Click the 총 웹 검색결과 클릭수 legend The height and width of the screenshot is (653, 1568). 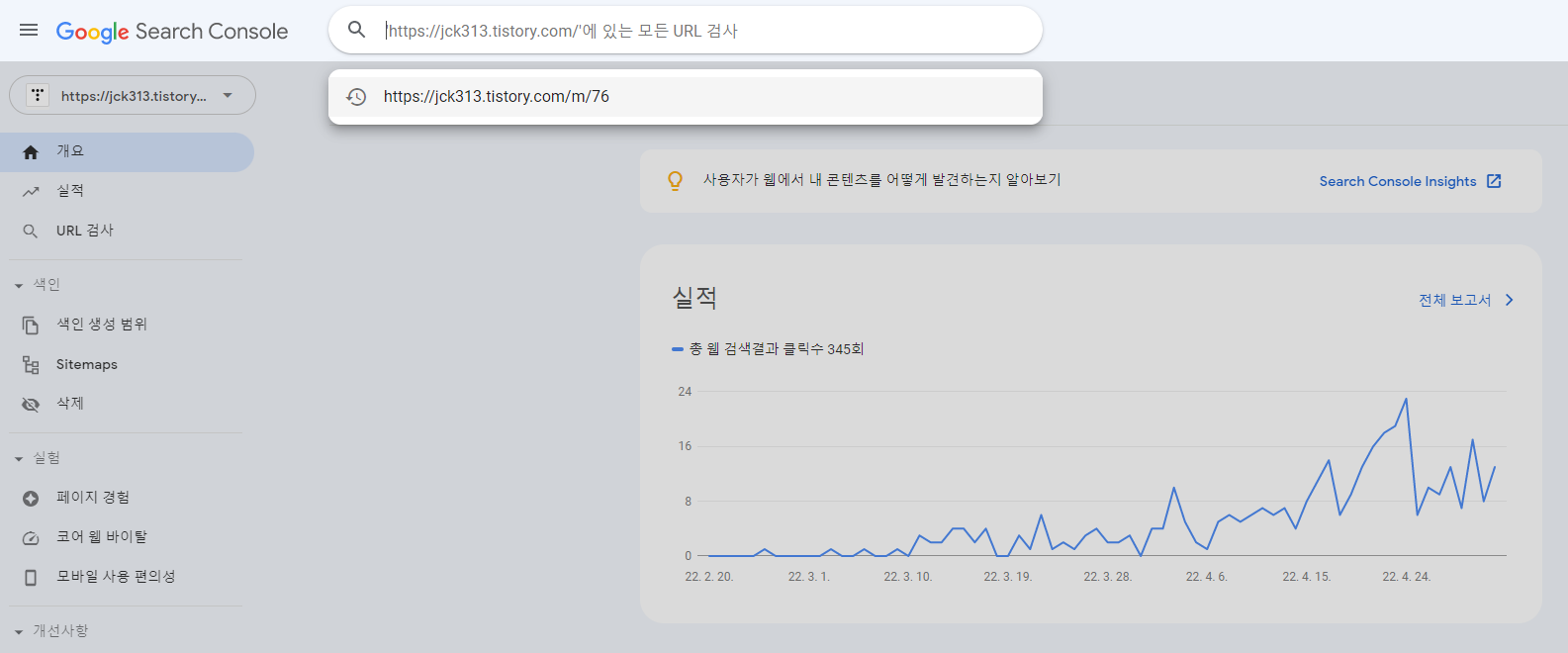click(x=768, y=349)
